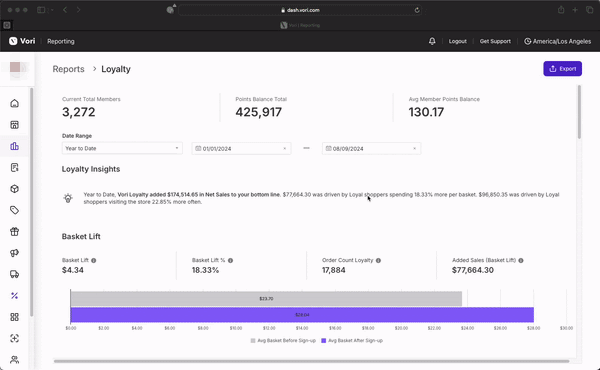Toggle Avg Basket Before Sign-up legend
Screen dimensions: 600x370
tap(283, 341)
